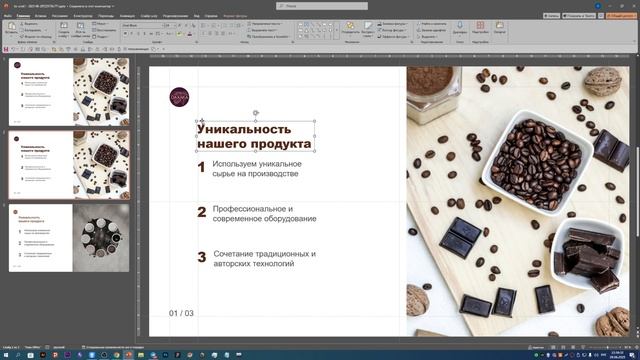Select the first slide thumbnail

[x=69, y=91]
